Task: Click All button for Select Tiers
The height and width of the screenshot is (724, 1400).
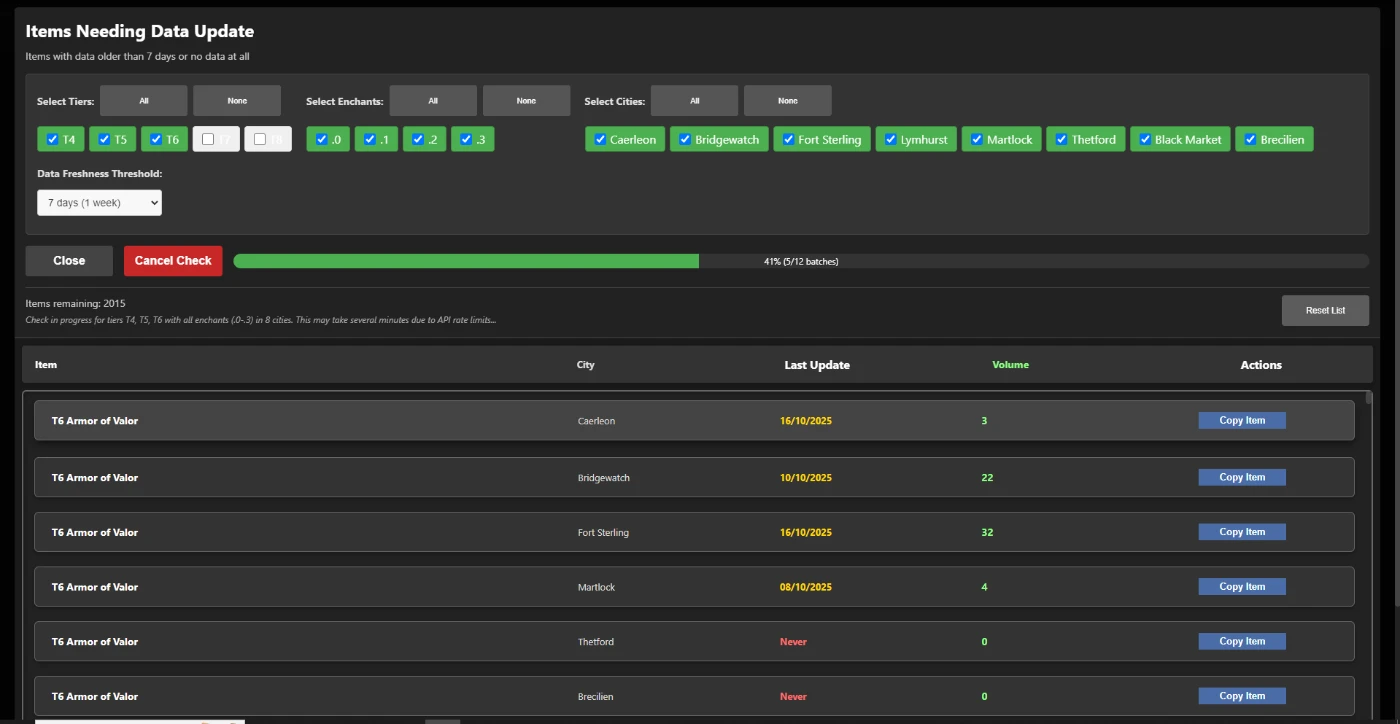Action: (x=143, y=101)
